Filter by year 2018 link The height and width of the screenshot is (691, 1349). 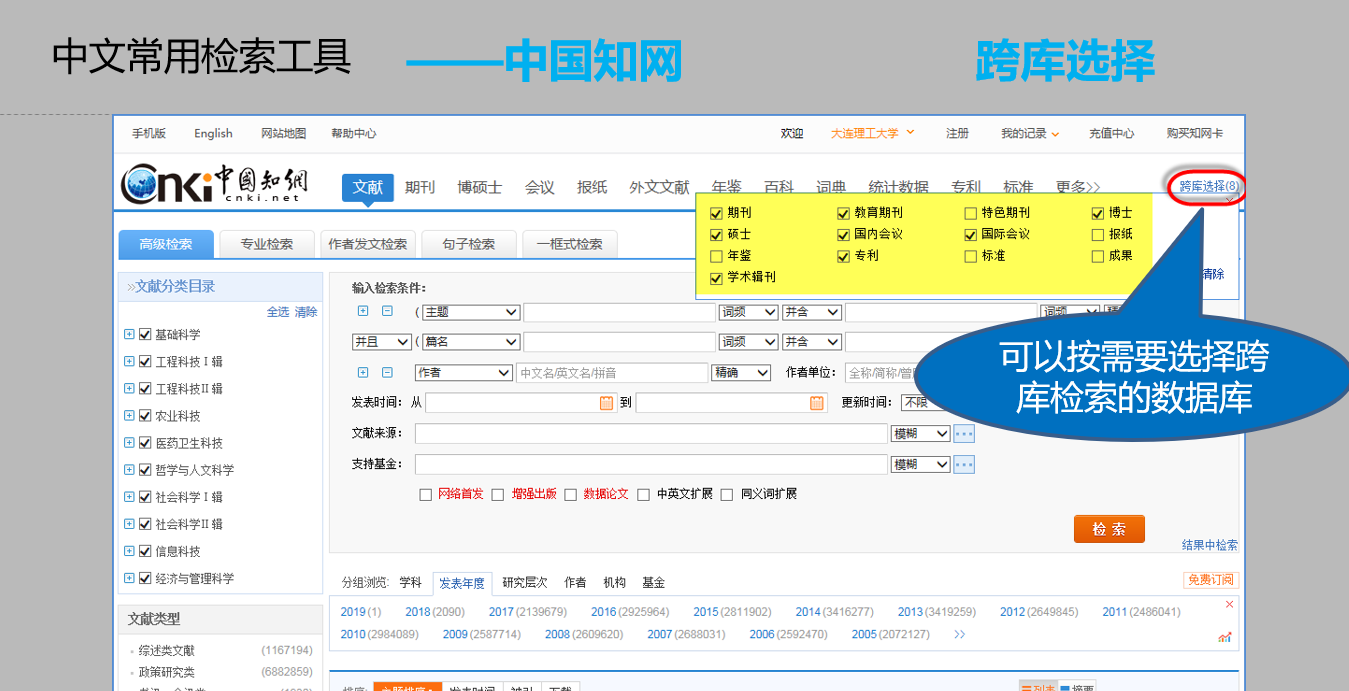click(x=418, y=612)
